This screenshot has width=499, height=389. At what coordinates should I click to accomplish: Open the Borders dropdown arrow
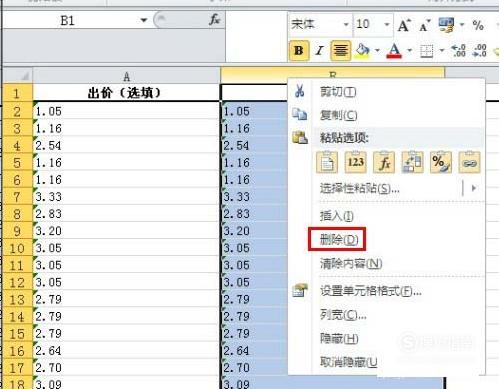point(442,51)
